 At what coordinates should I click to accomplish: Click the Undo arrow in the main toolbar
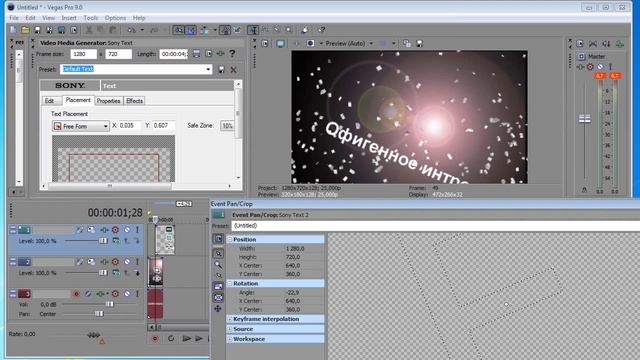click(131, 30)
